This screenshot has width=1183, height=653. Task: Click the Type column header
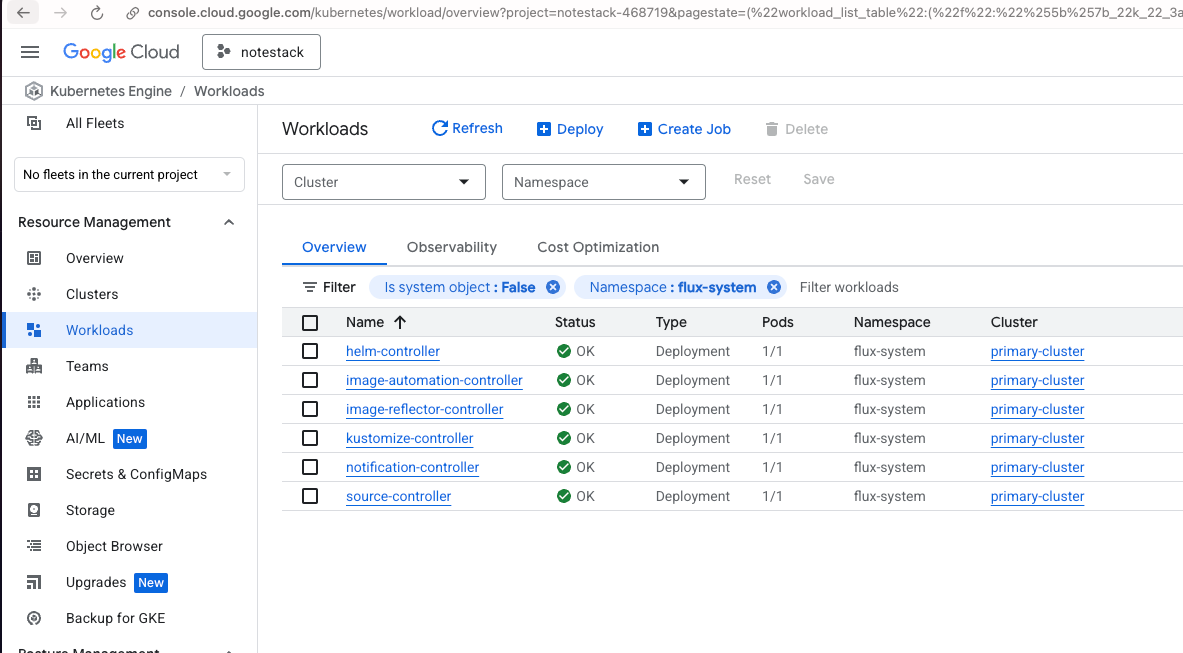coord(671,322)
